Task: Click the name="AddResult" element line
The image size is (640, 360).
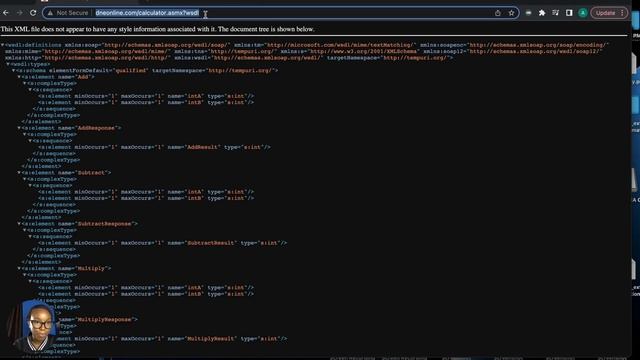Action: tap(154, 147)
